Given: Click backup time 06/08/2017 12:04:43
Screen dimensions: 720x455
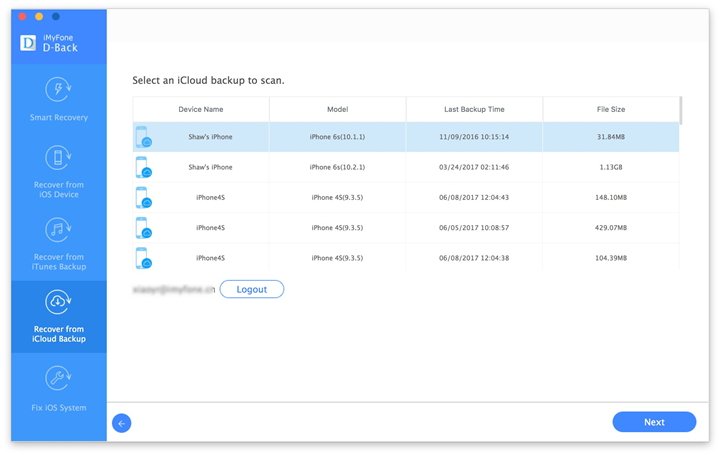Looking at the screenshot, I should pyautogui.click(x=474, y=197).
